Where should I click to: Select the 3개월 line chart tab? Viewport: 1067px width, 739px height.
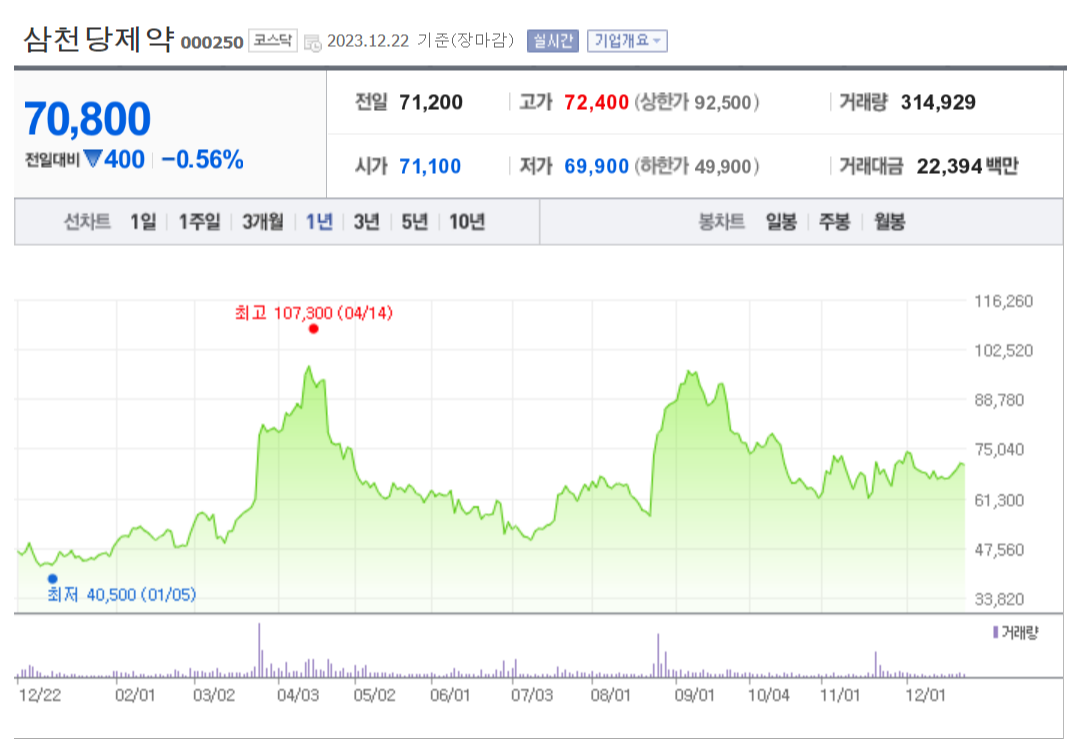[x=263, y=222]
